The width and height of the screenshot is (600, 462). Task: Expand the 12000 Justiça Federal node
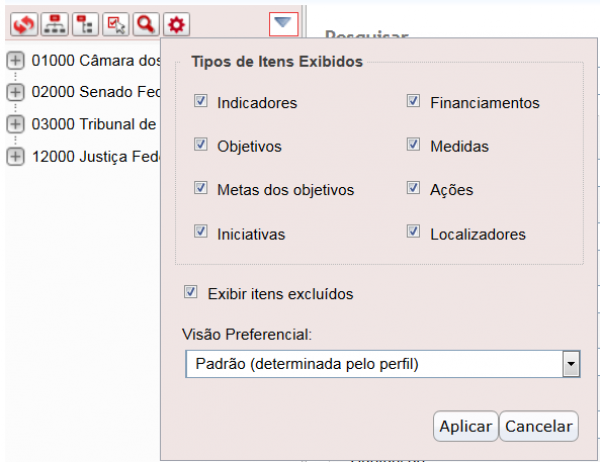(15, 156)
